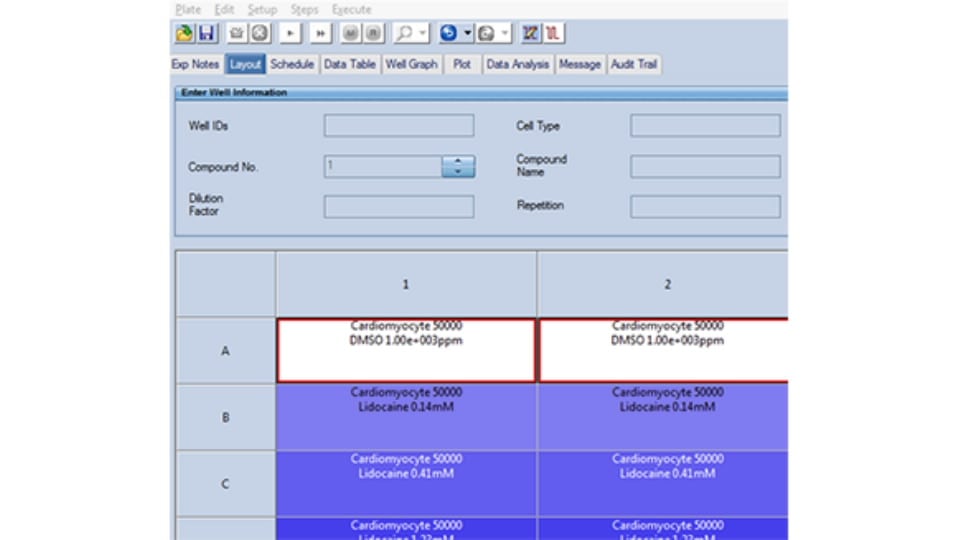Click the red curve graph icon

553,33
